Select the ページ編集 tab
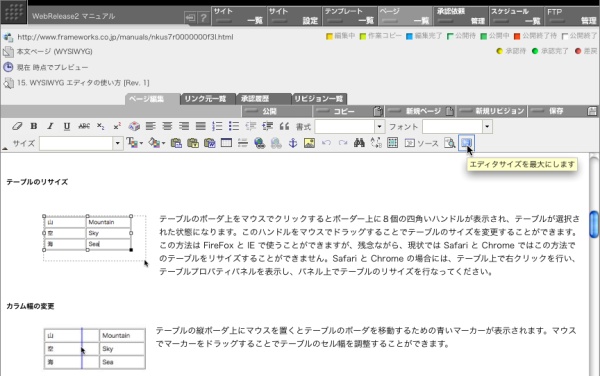This screenshot has width=600, height=376. point(152,99)
